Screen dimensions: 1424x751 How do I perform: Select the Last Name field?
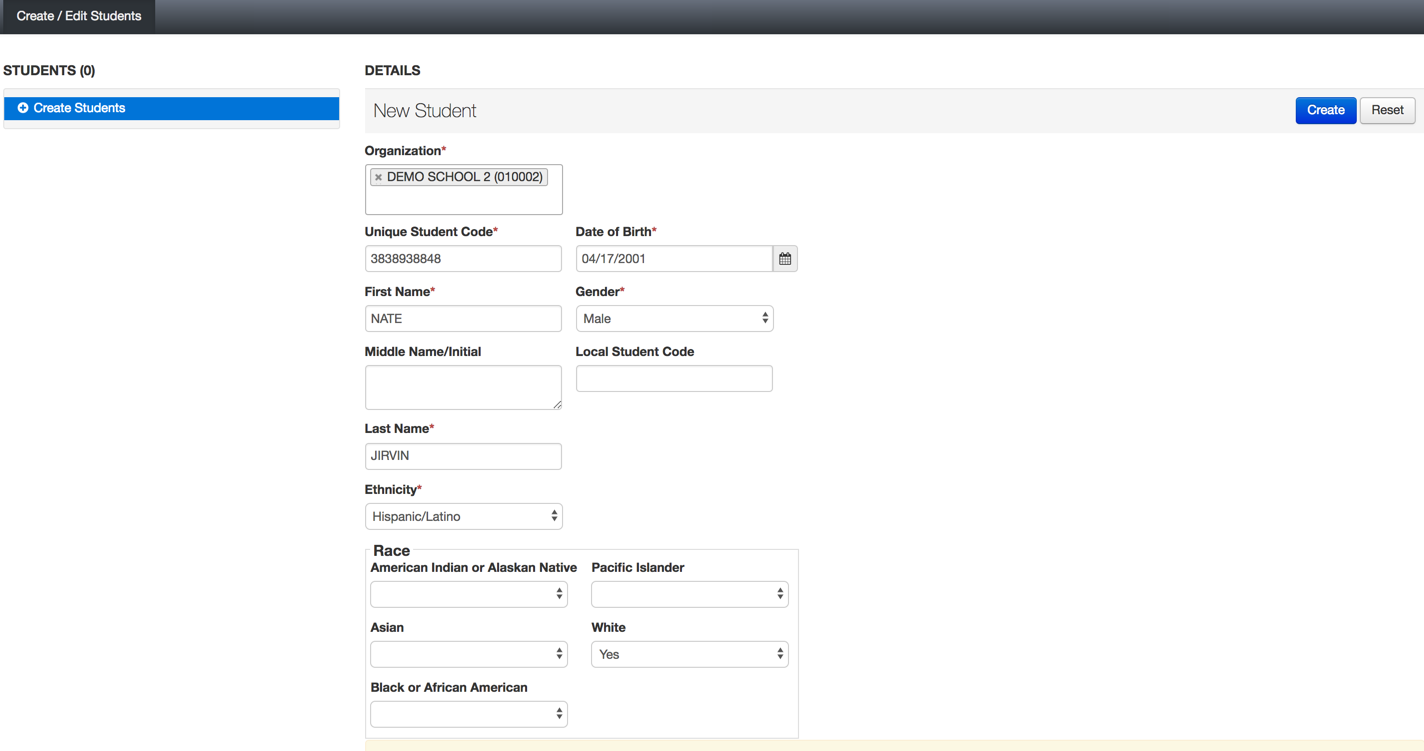[463, 456]
